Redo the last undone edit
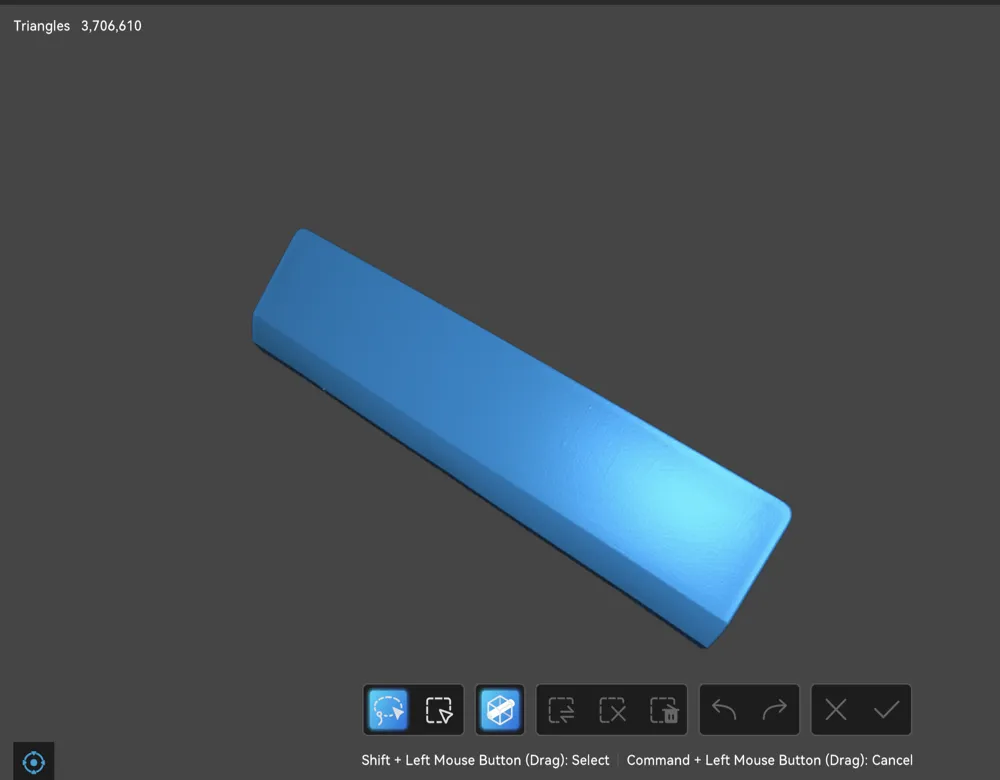Screen dimensions: 1000x780 (774, 709)
